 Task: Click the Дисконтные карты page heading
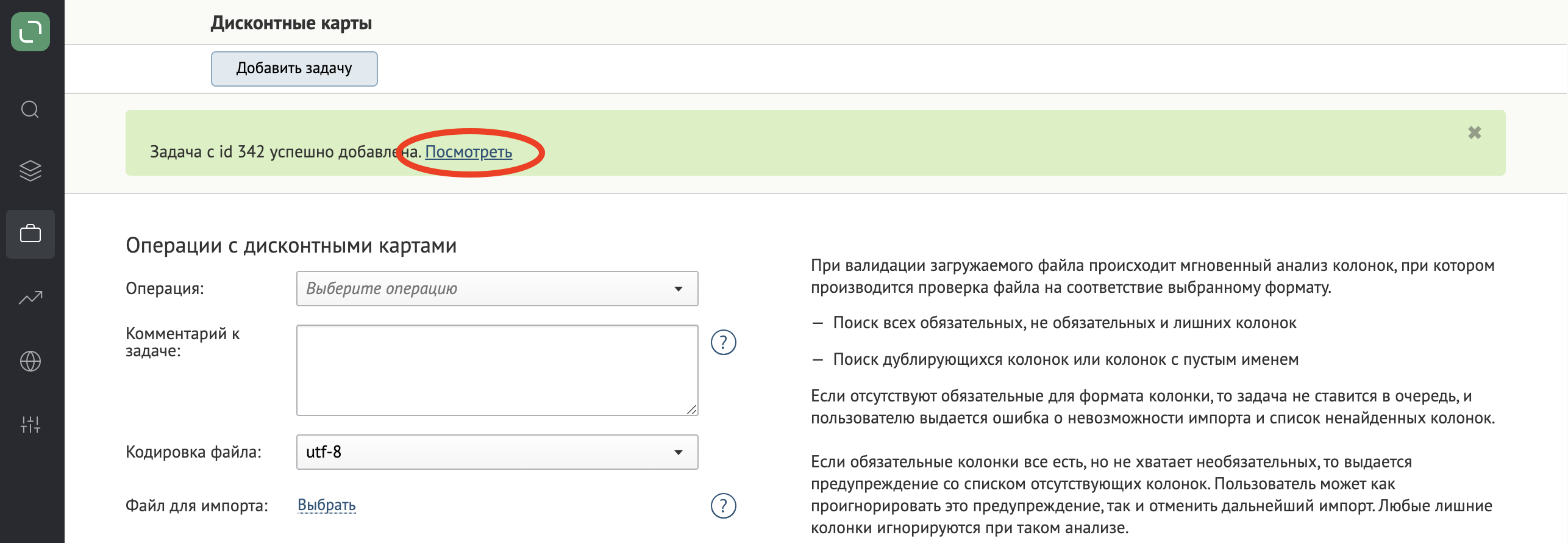click(x=291, y=23)
